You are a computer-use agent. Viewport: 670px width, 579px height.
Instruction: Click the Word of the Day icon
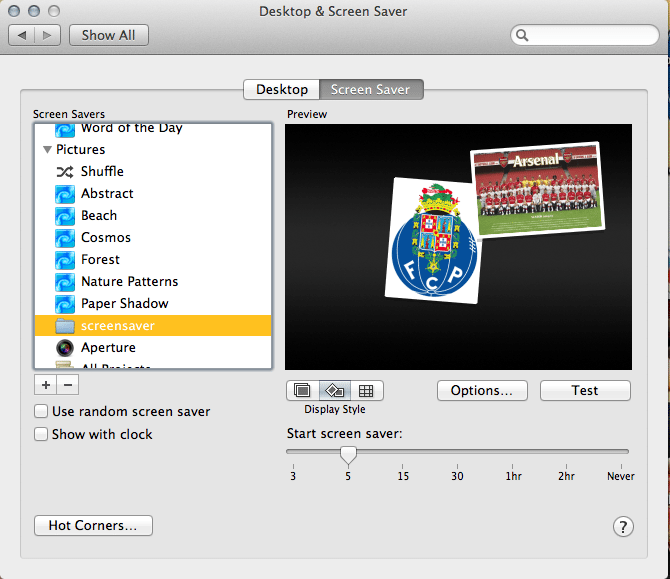65,129
